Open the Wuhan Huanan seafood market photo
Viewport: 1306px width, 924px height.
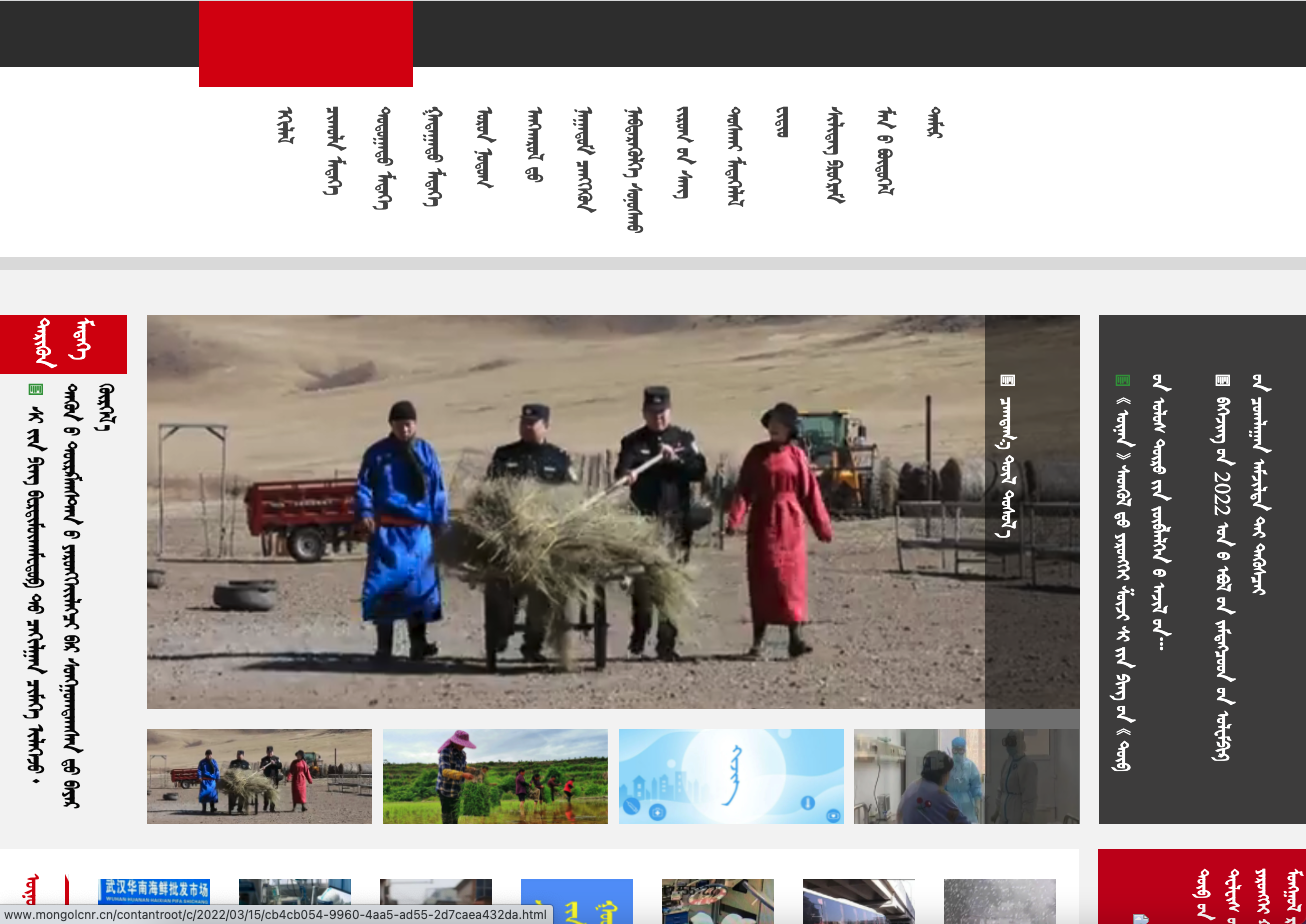pyautogui.click(x=154, y=900)
